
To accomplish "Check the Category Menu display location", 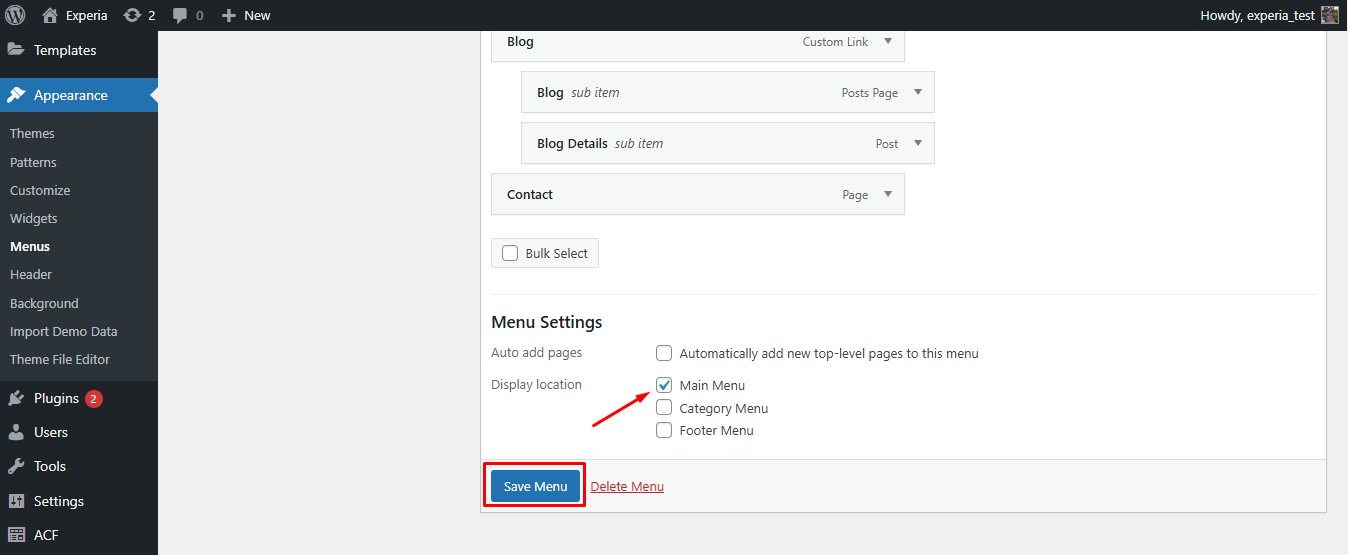I will [x=664, y=408].
